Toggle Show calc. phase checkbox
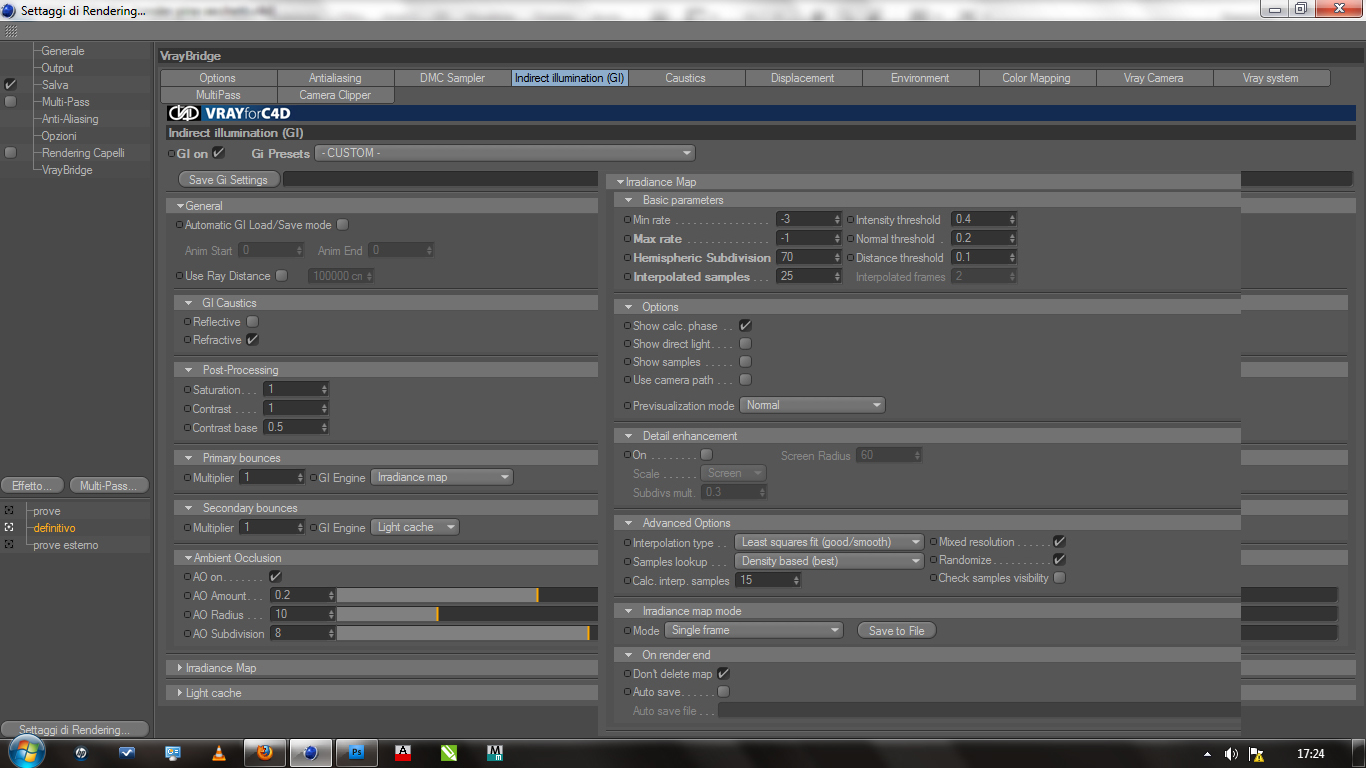Screen dimensions: 1366x768 745,326
